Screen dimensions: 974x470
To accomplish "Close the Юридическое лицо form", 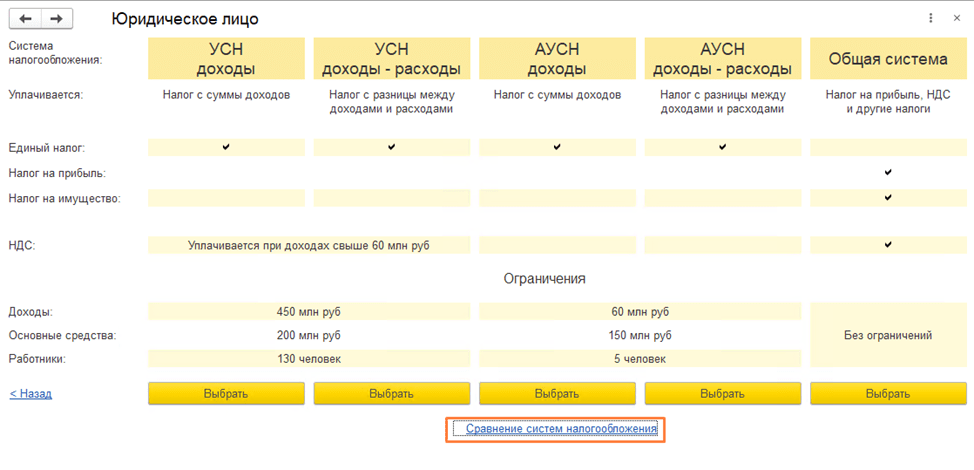I will tap(957, 19).
